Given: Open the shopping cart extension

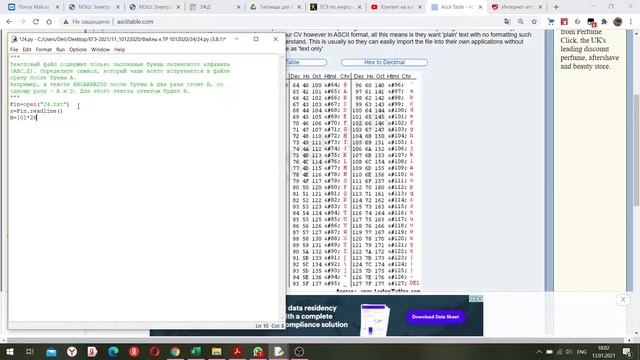Looking at the screenshot, I should [x=551, y=22].
